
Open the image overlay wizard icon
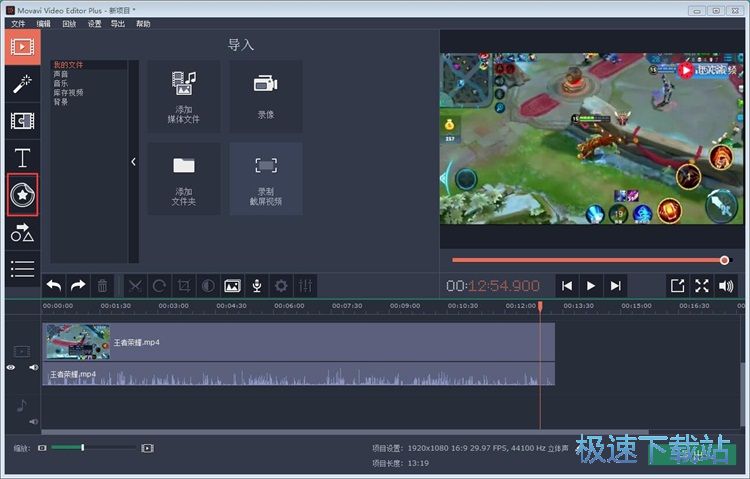[x=232, y=286]
